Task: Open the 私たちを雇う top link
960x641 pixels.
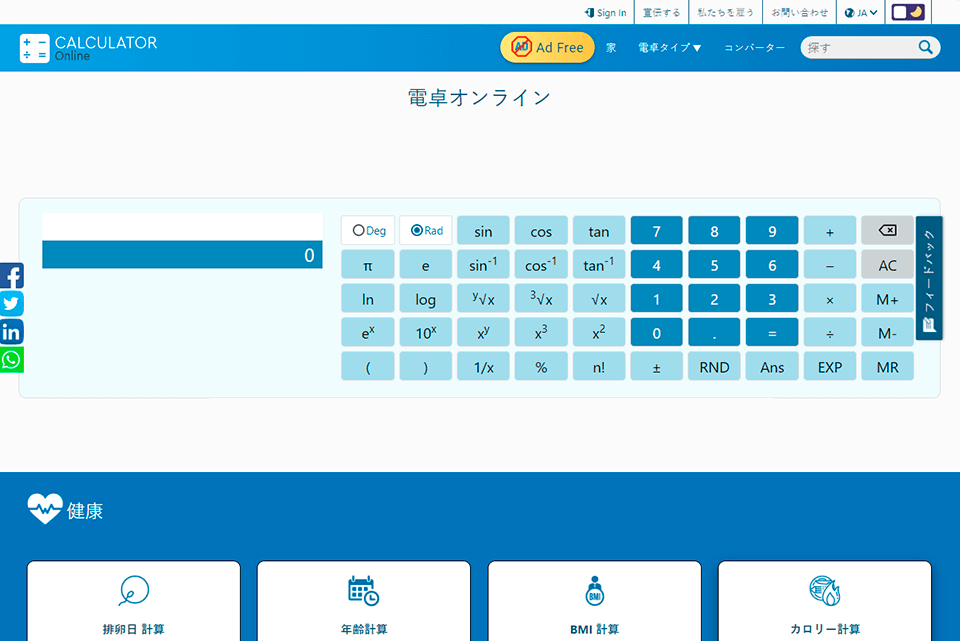Action: point(726,12)
